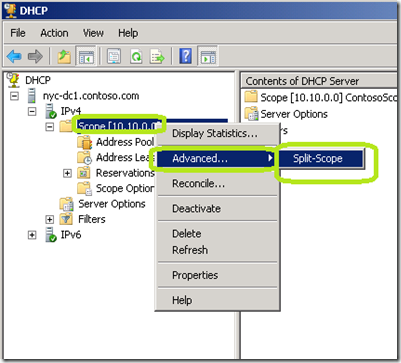Collapse the IPv4 node
The width and height of the screenshot is (401, 363).
pos(32,111)
